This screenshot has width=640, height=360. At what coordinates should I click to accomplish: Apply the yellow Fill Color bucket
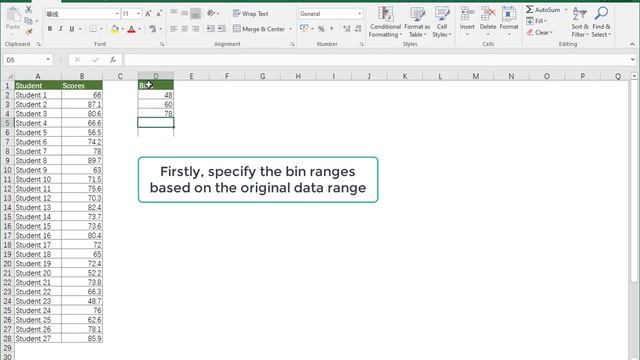coord(115,29)
